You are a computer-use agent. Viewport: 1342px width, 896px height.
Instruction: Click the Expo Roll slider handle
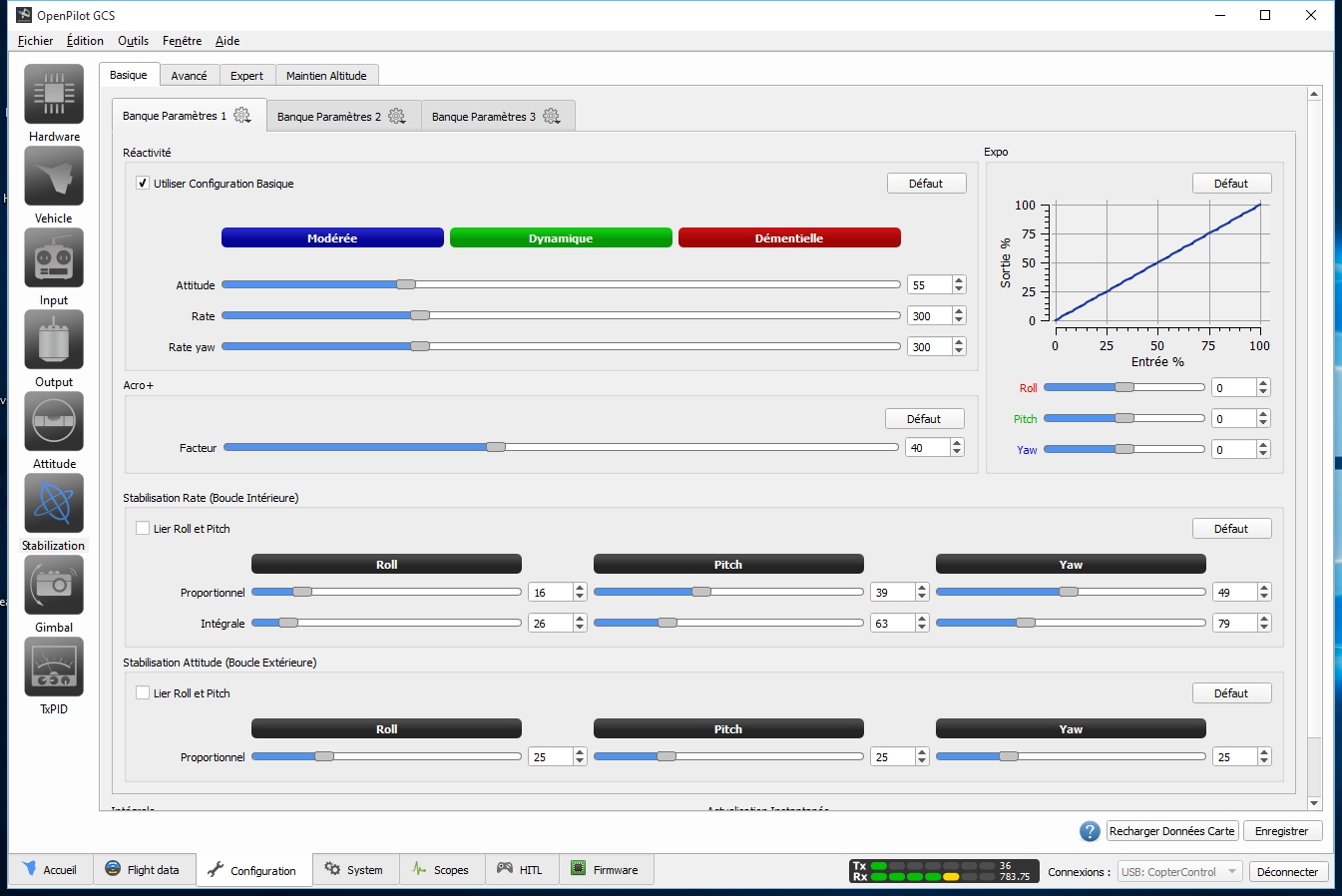click(x=1124, y=387)
